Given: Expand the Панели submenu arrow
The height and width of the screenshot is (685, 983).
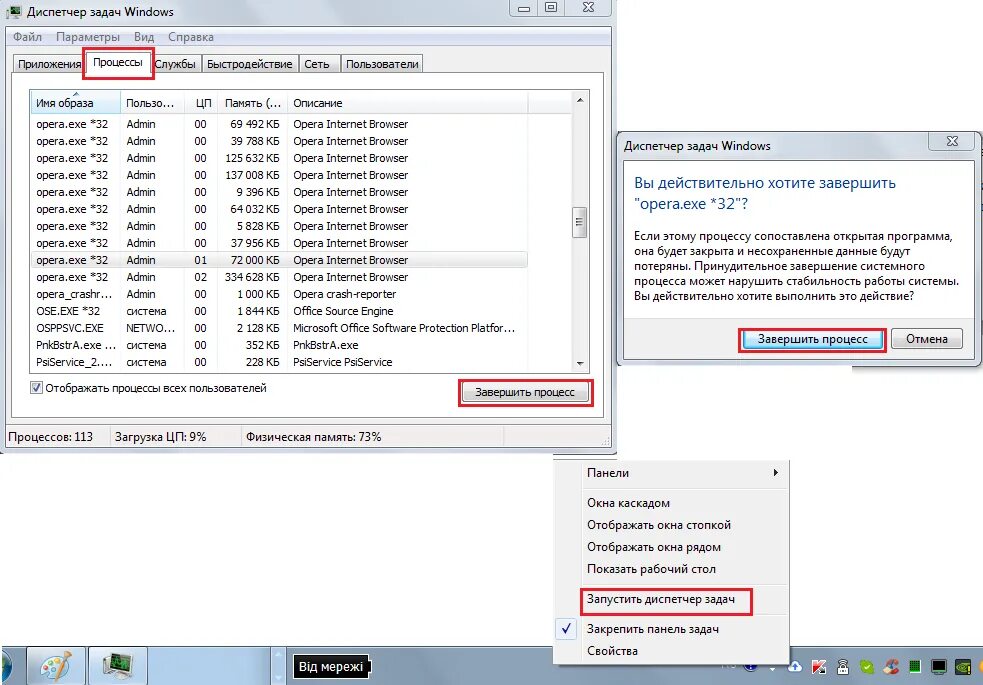Looking at the screenshot, I should click(x=775, y=473).
